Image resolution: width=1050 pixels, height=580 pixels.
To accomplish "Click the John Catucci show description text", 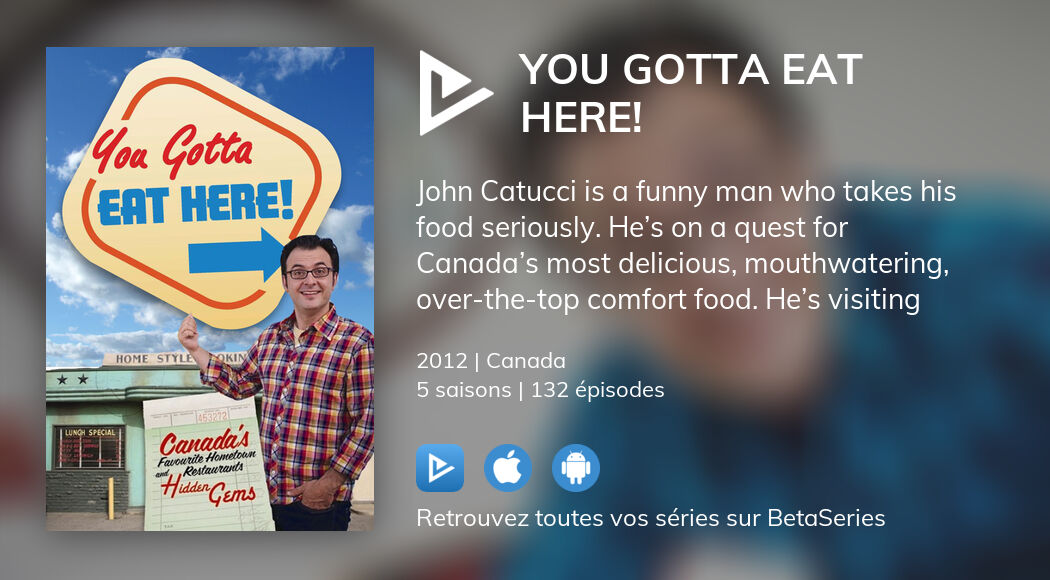I will [x=686, y=246].
